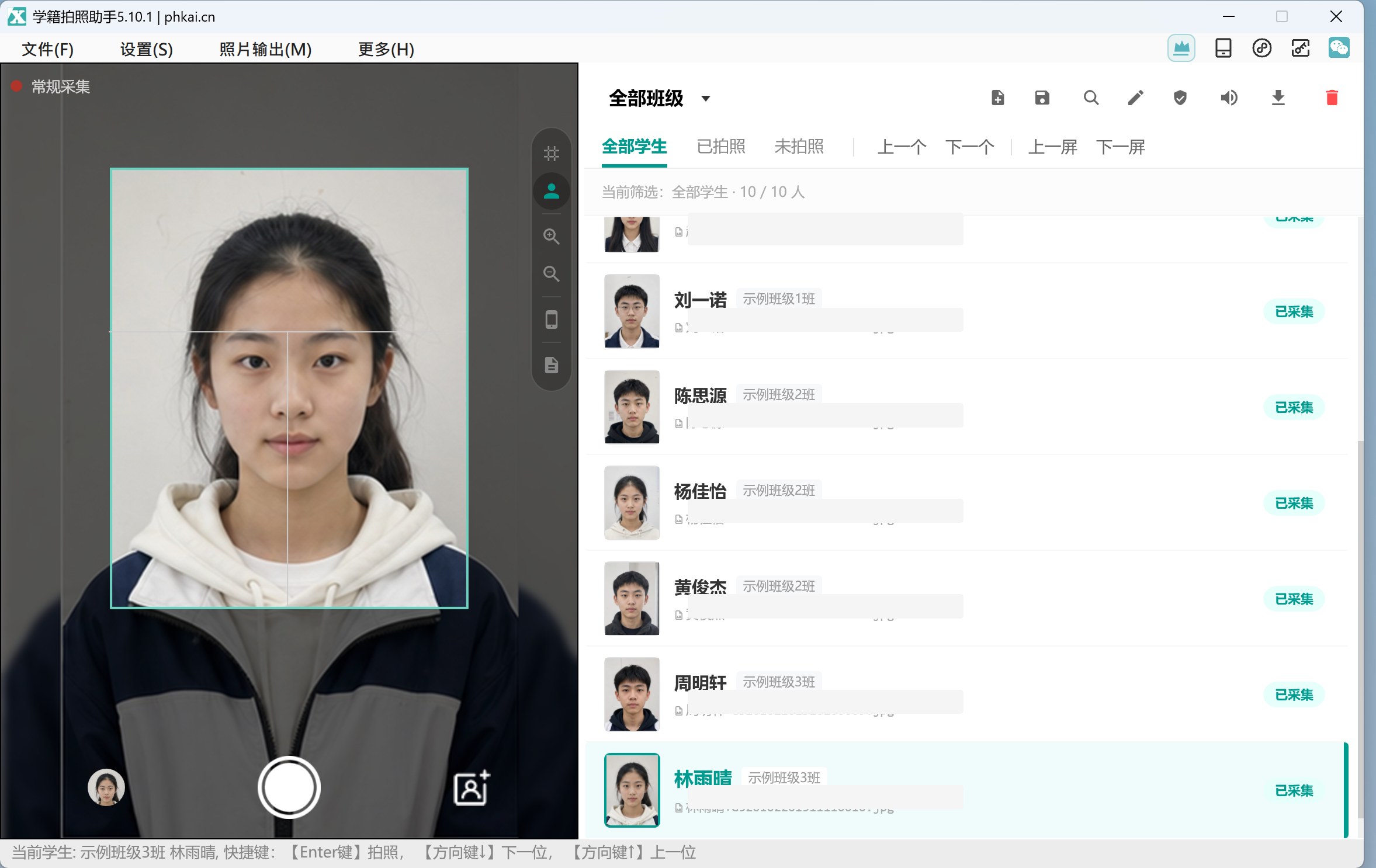Select student row 周明轩
1376x868 pixels.
[966, 695]
